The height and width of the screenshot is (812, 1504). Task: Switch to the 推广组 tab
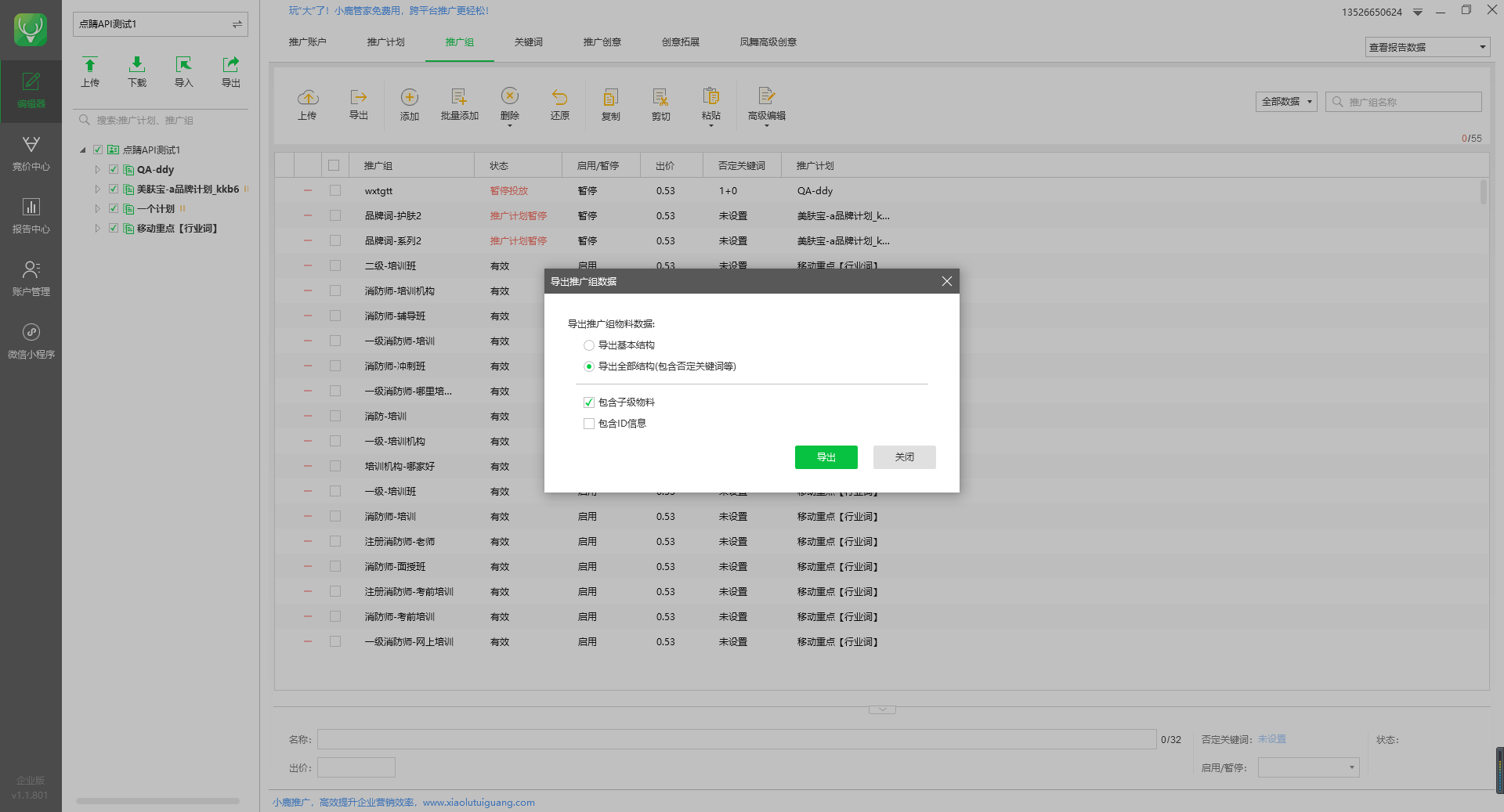(x=459, y=42)
